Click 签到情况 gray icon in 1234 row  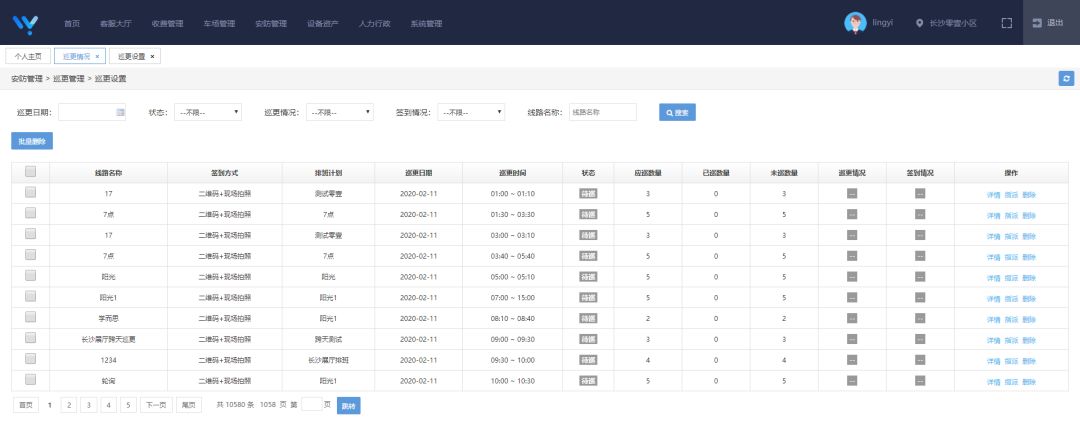click(x=920, y=360)
